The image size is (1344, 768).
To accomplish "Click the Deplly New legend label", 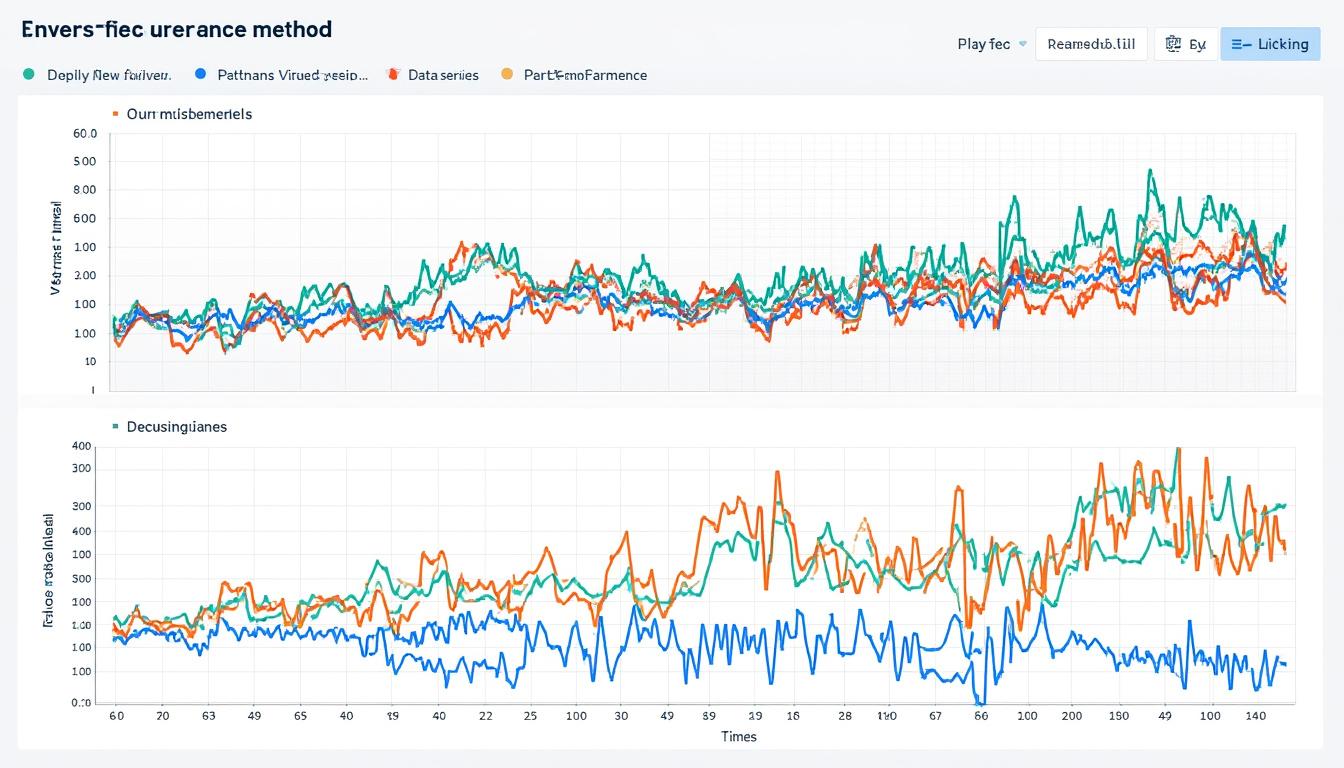I will [x=109, y=75].
